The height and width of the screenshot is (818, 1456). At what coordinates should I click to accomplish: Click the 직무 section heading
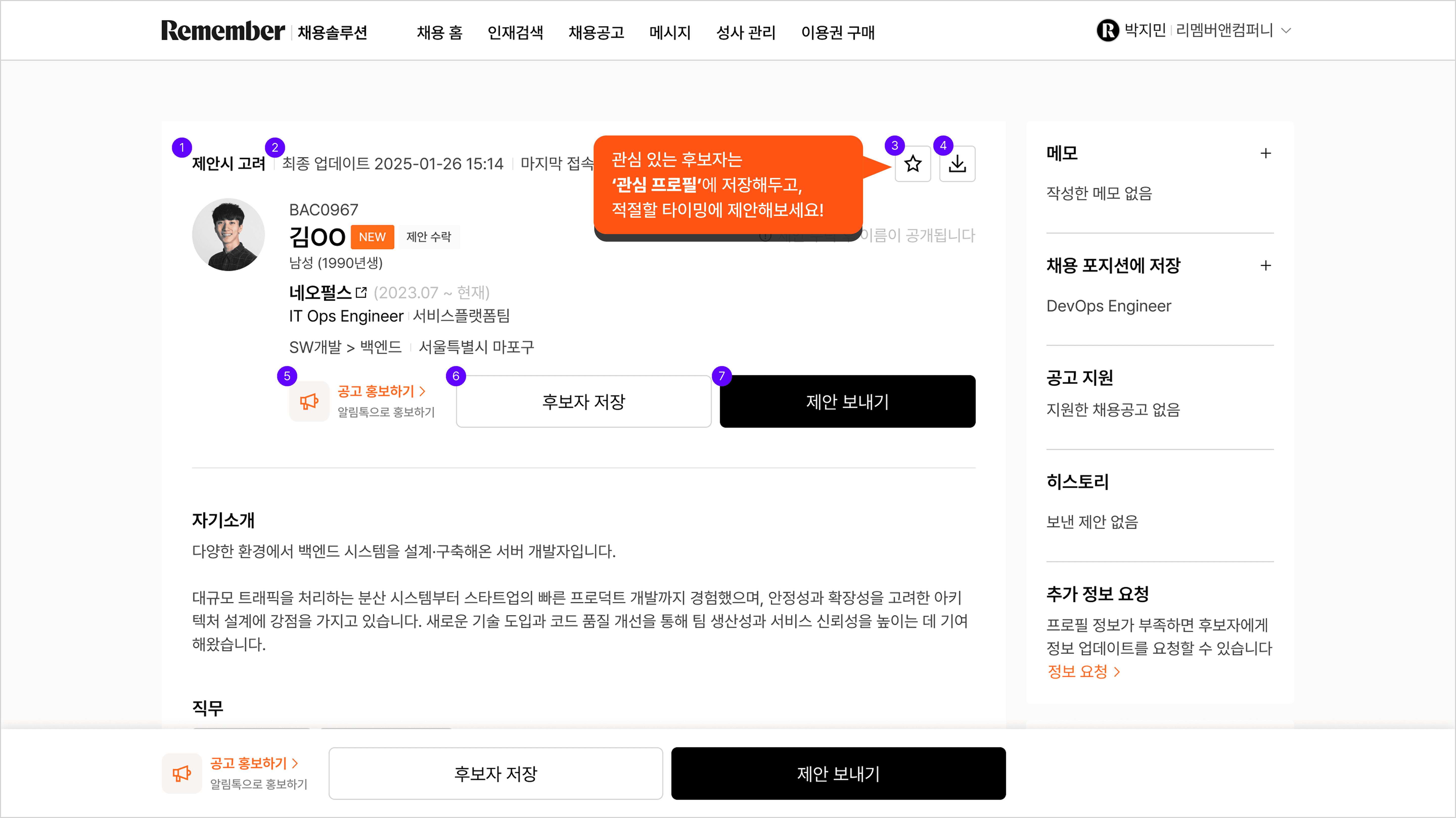pos(208,708)
